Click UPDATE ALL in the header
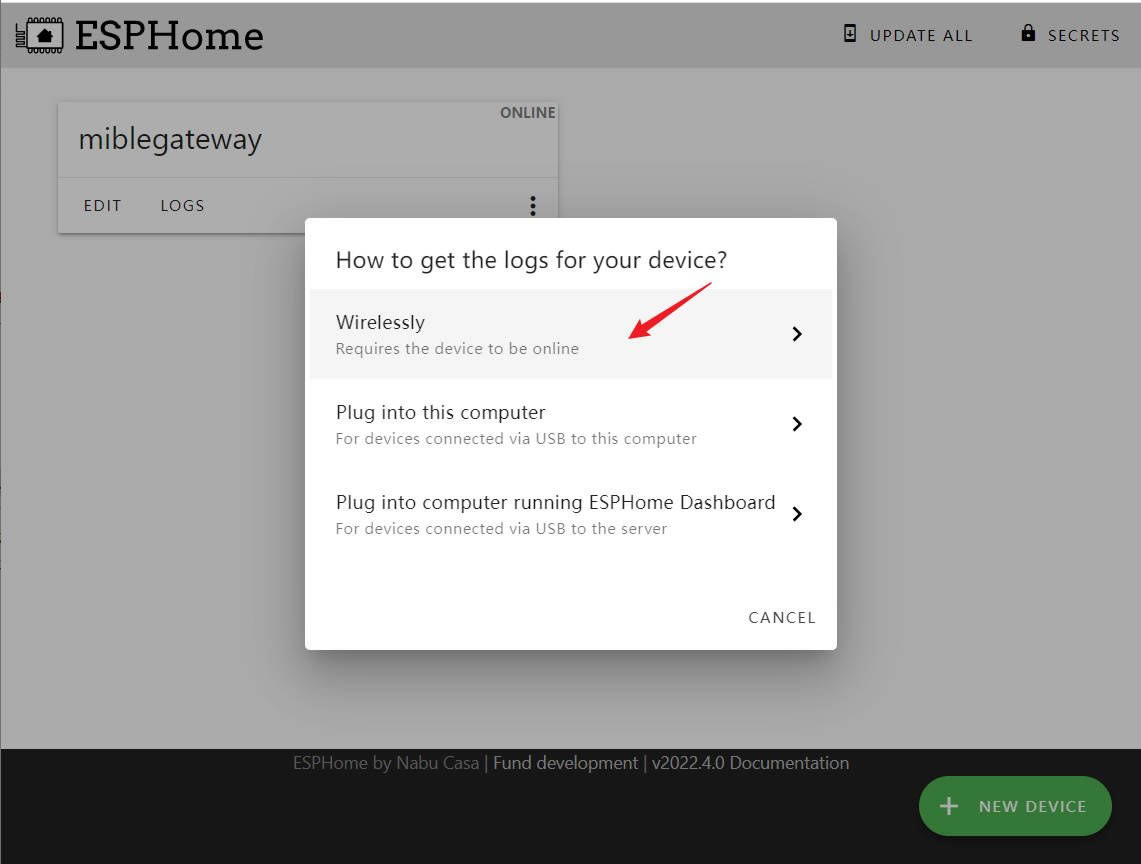 [907, 35]
